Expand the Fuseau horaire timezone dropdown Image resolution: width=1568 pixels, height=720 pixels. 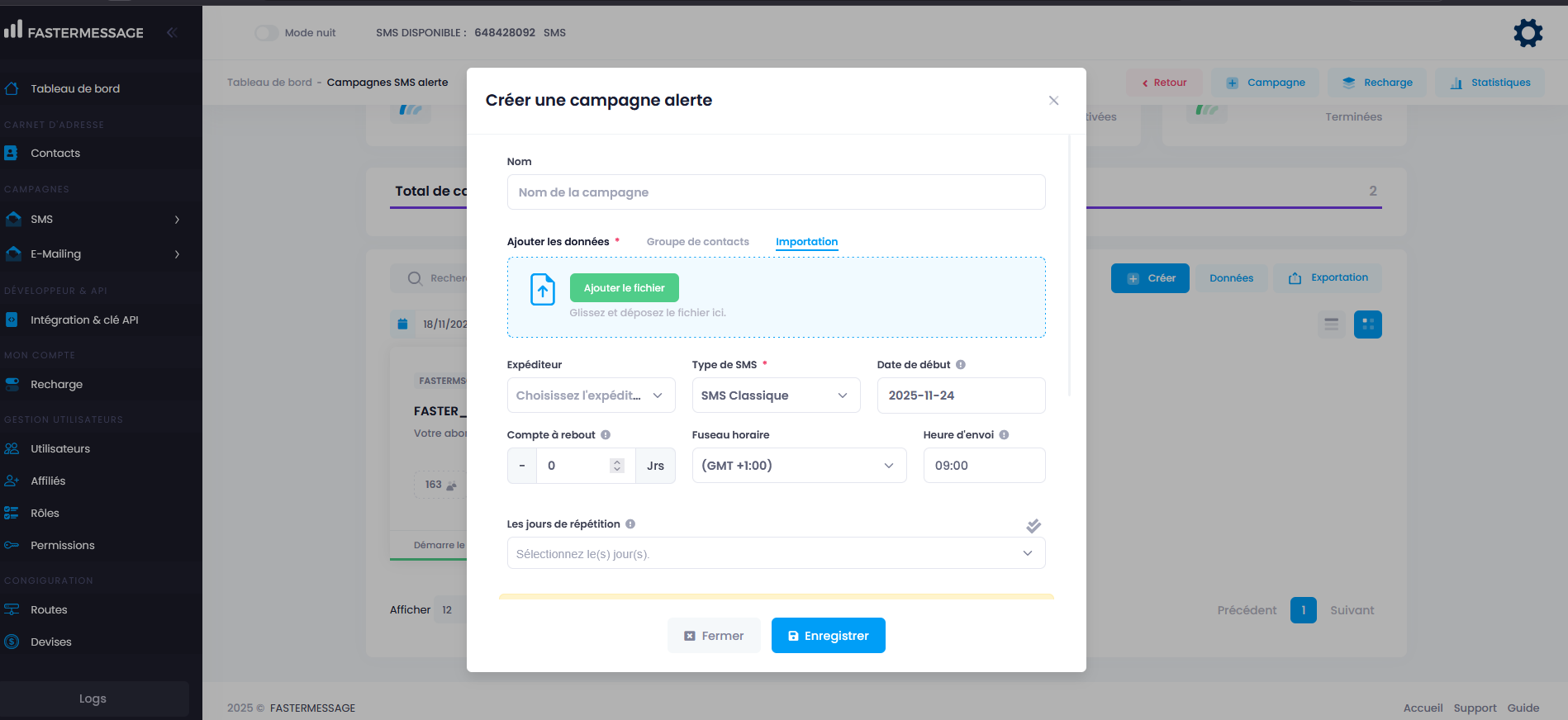point(798,466)
